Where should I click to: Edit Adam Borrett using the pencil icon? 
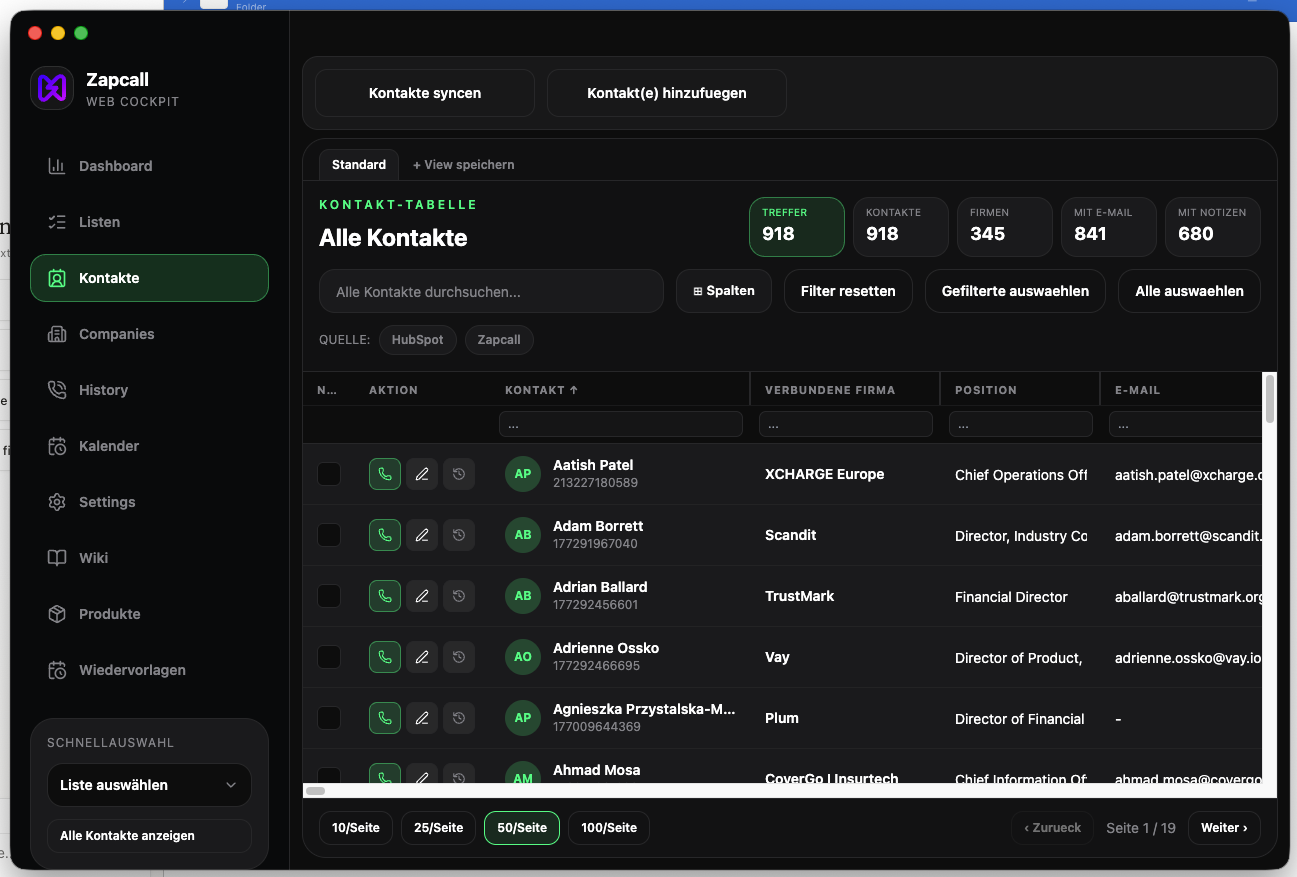[x=422, y=535]
